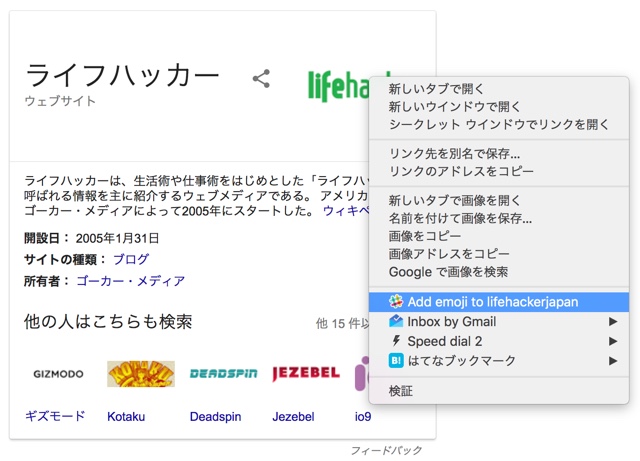Click the Slack emoji icon in context menu

pos(396,302)
